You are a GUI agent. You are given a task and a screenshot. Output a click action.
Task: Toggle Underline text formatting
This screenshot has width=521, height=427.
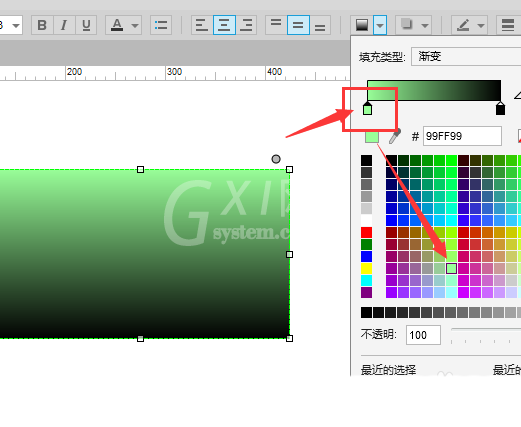coord(86,25)
